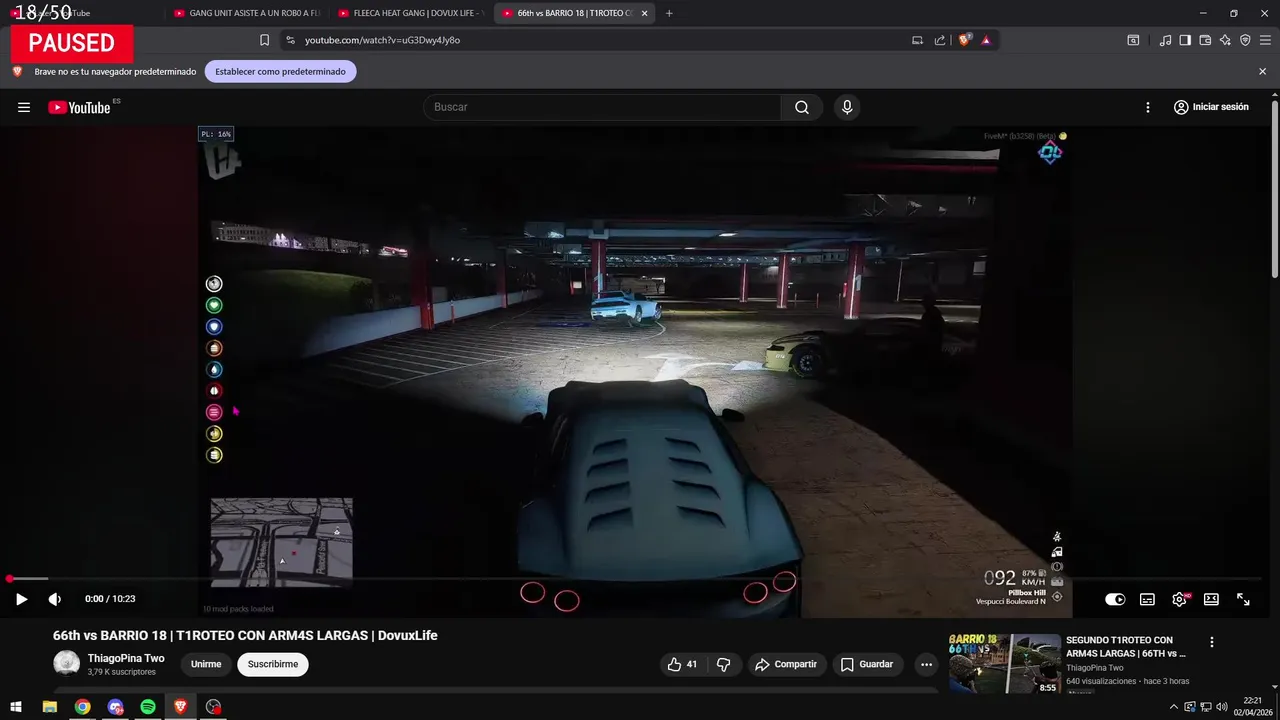Open Spotify from taskbar
Screen dimensions: 1280x720
148,707
